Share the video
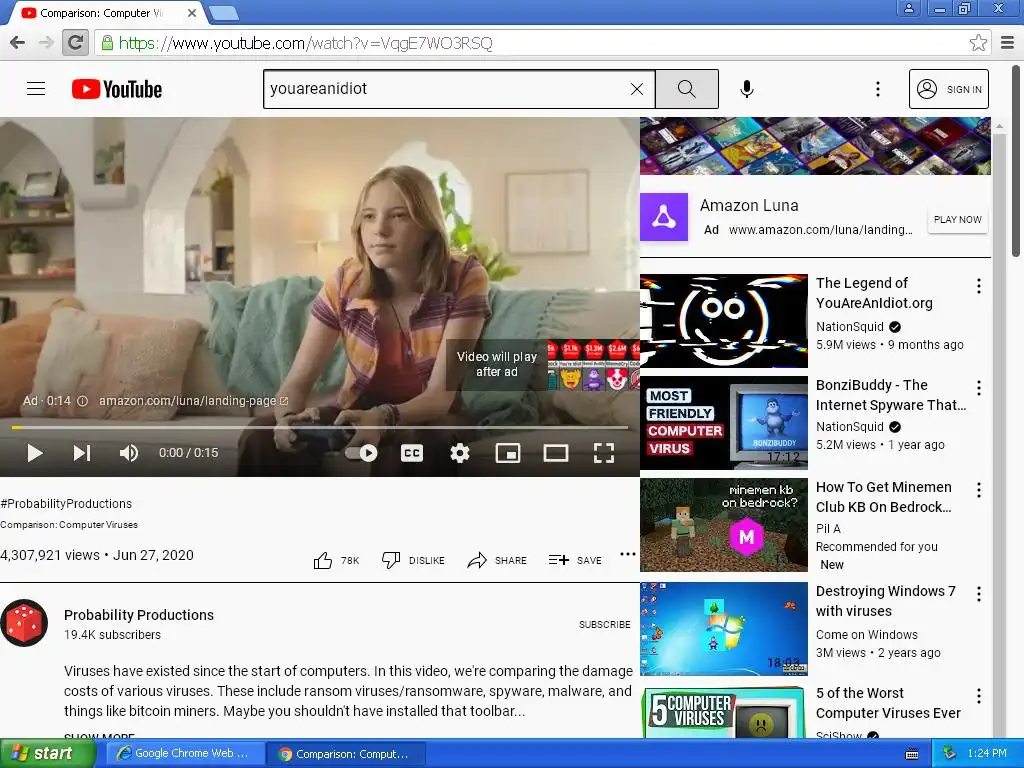The width and height of the screenshot is (1024, 768). [497, 560]
